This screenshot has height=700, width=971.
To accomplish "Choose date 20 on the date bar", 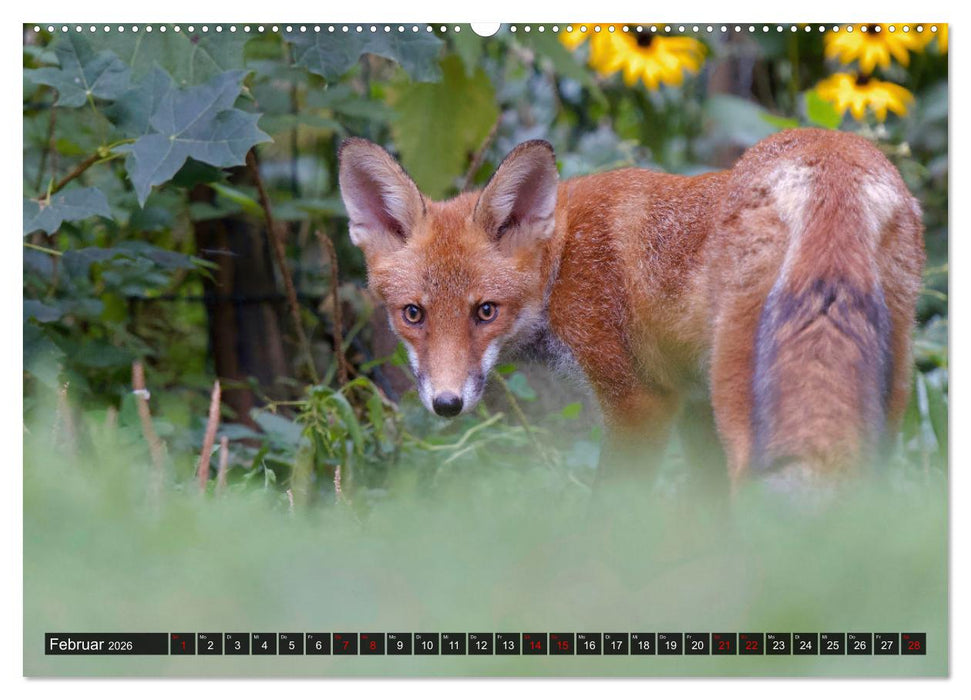I will point(696,644).
